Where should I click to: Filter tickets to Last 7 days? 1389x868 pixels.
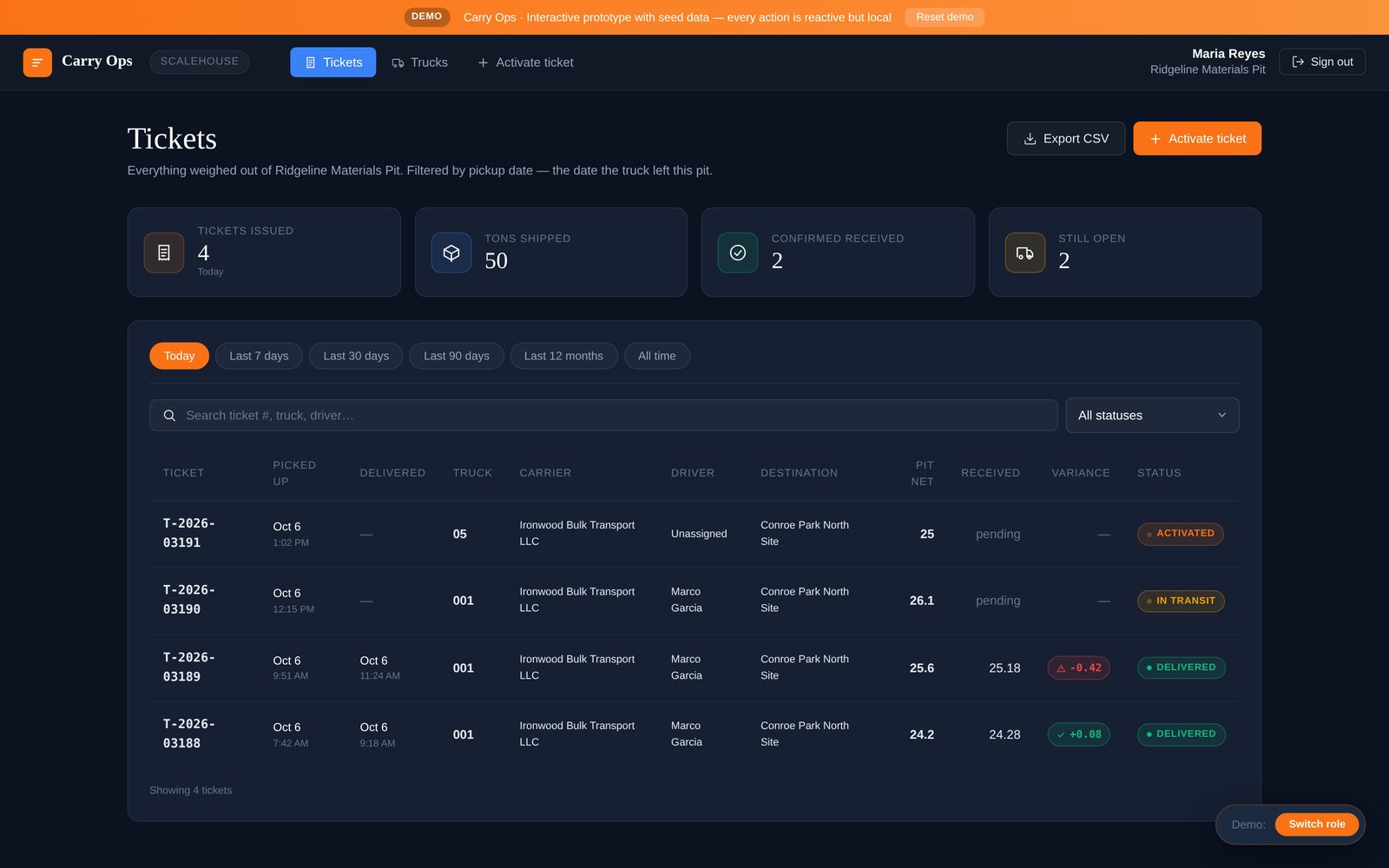[x=259, y=356]
